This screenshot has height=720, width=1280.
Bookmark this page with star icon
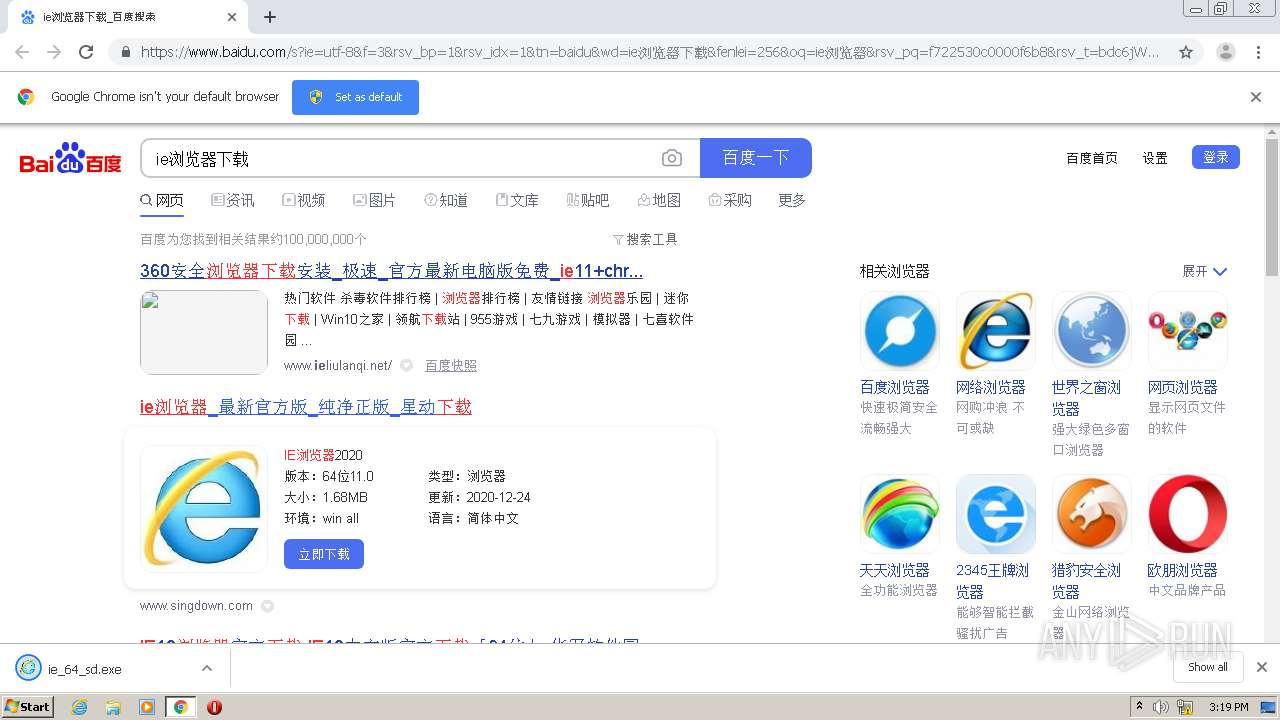tap(1186, 52)
